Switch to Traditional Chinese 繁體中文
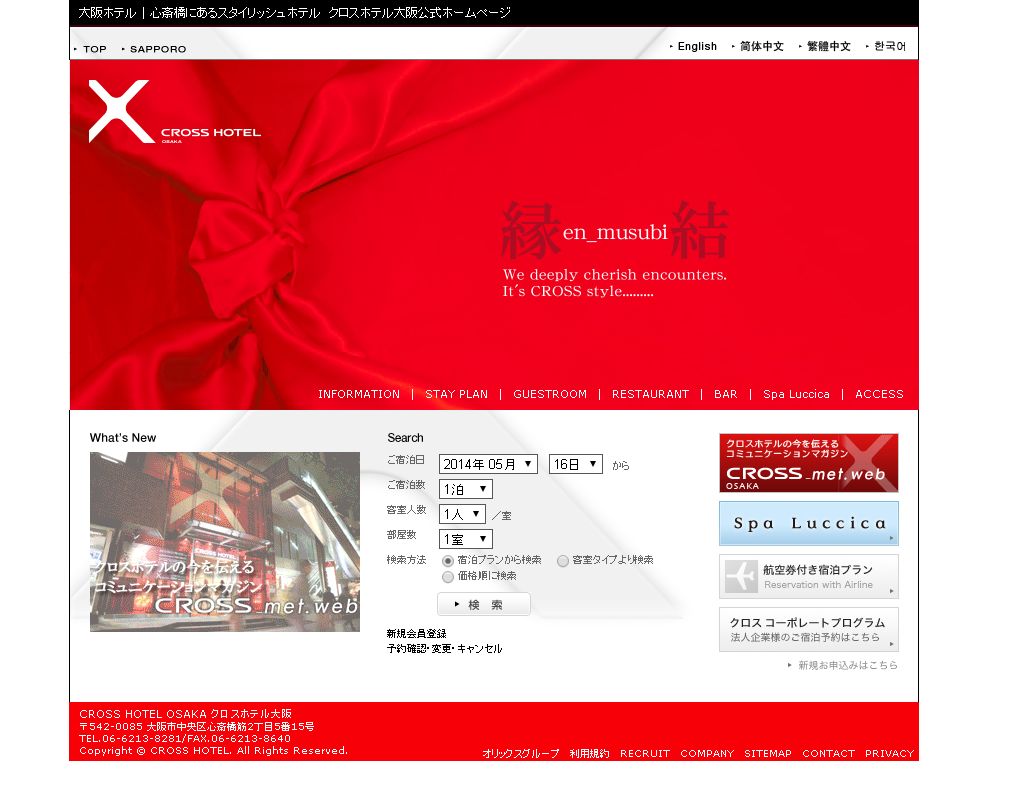1018x786 pixels. (828, 46)
